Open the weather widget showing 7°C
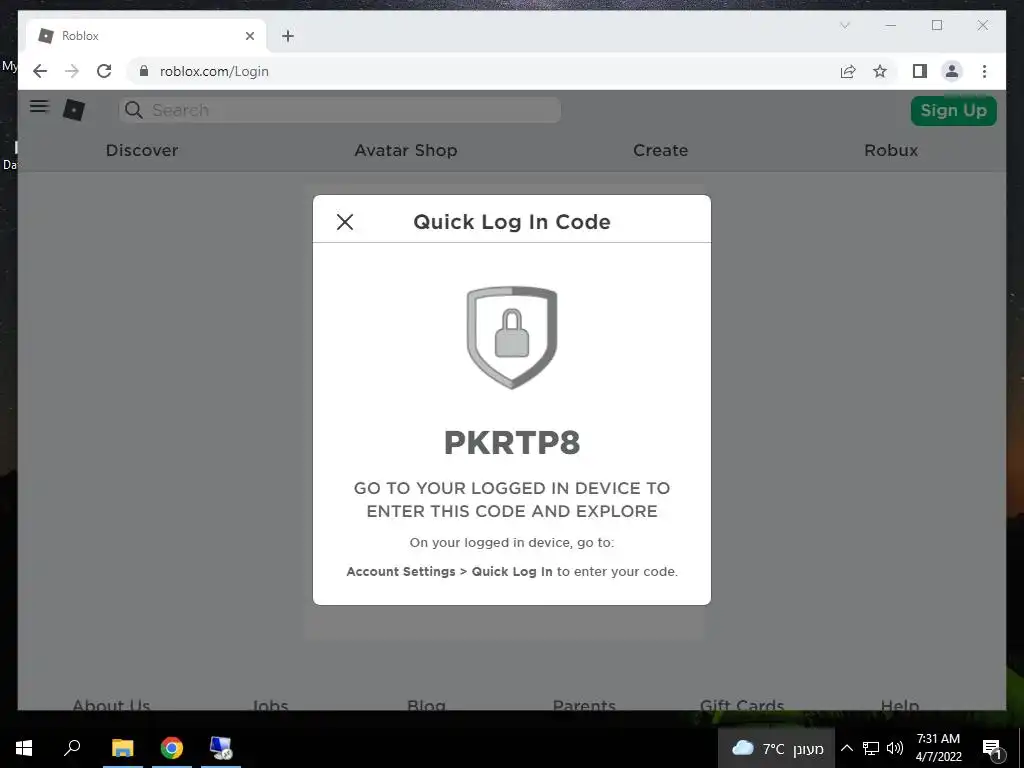The height and width of the screenshot is (768, 1024). pyautogui.click(x=776, y=748)
